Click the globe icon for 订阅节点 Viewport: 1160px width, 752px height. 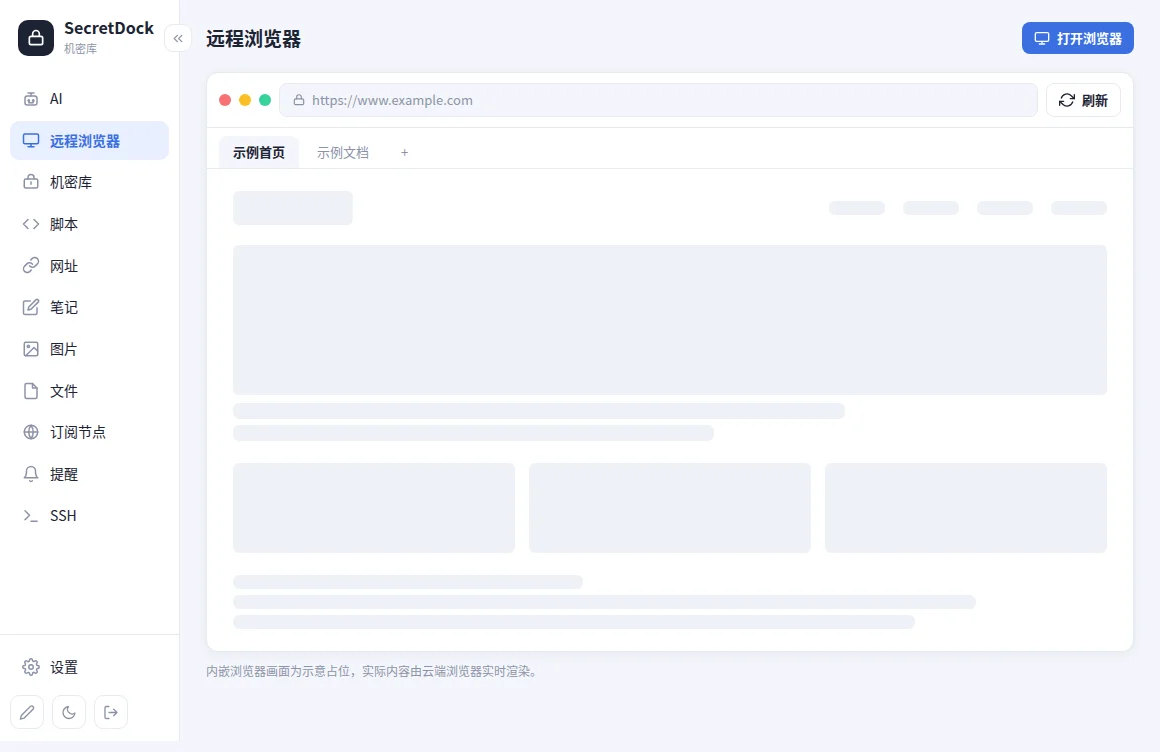(31, 432)
